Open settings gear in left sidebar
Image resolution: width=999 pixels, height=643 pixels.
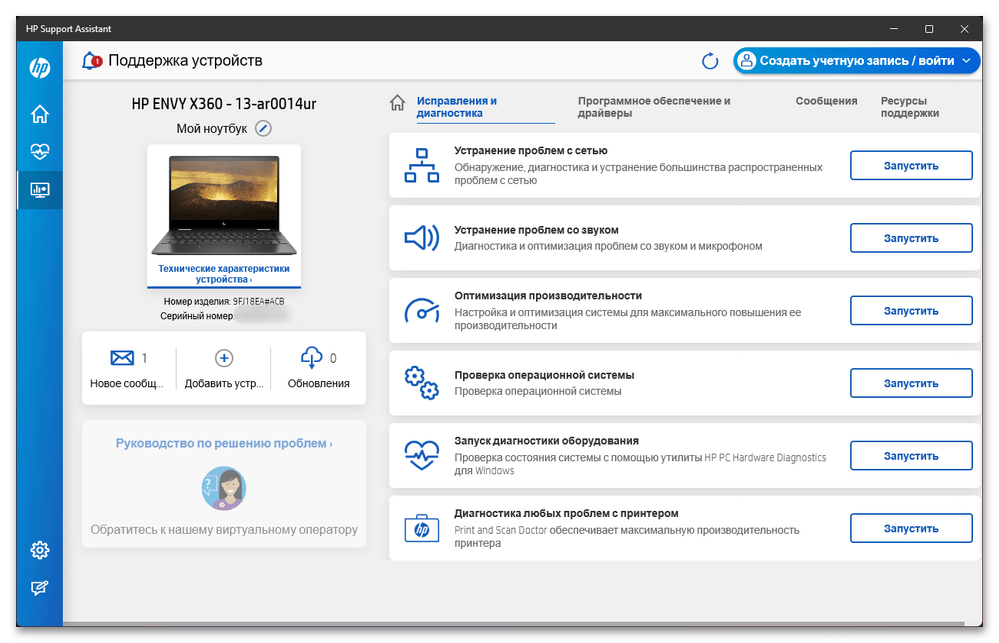pos(40,550)
